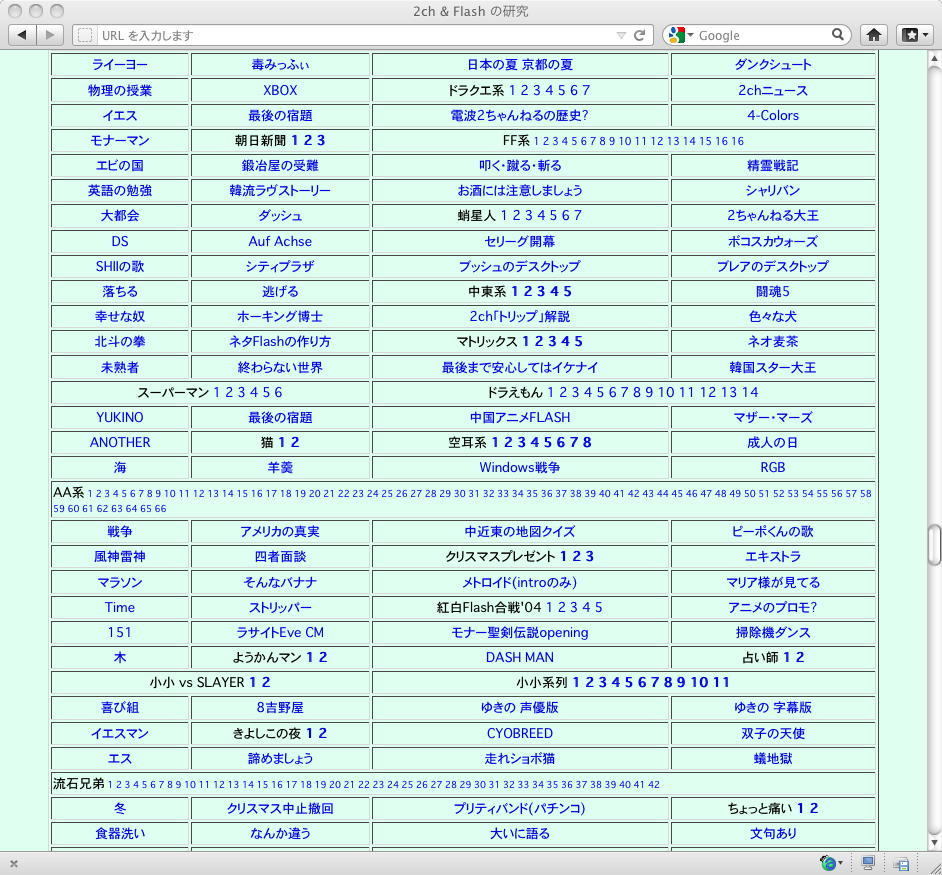Viewport: 942px width, 875px height.
Task: Reload the page with the refresh icon
Action: tap(639, 35)
